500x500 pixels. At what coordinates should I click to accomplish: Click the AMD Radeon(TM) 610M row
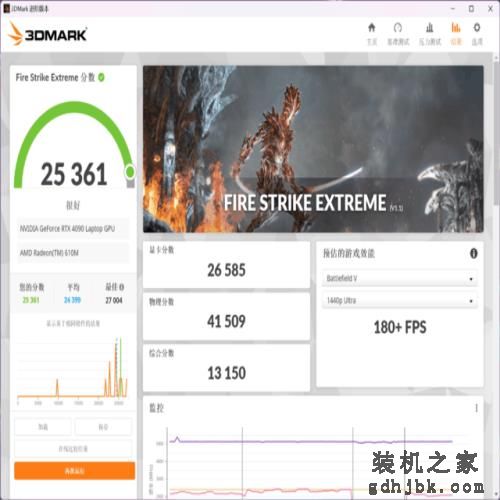coord(73,253)
